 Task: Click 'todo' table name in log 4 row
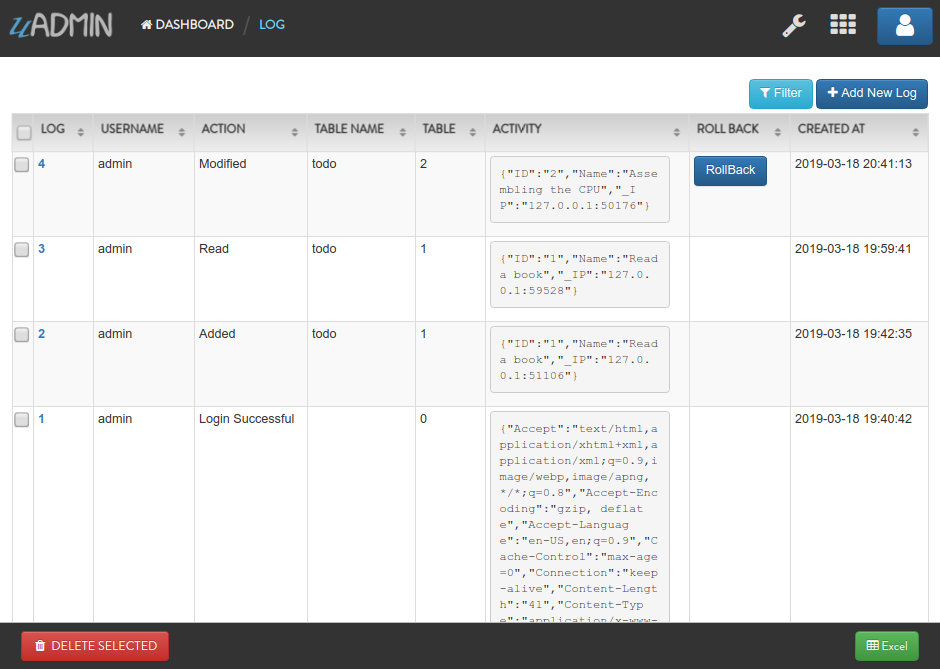(x=324, y=164)
